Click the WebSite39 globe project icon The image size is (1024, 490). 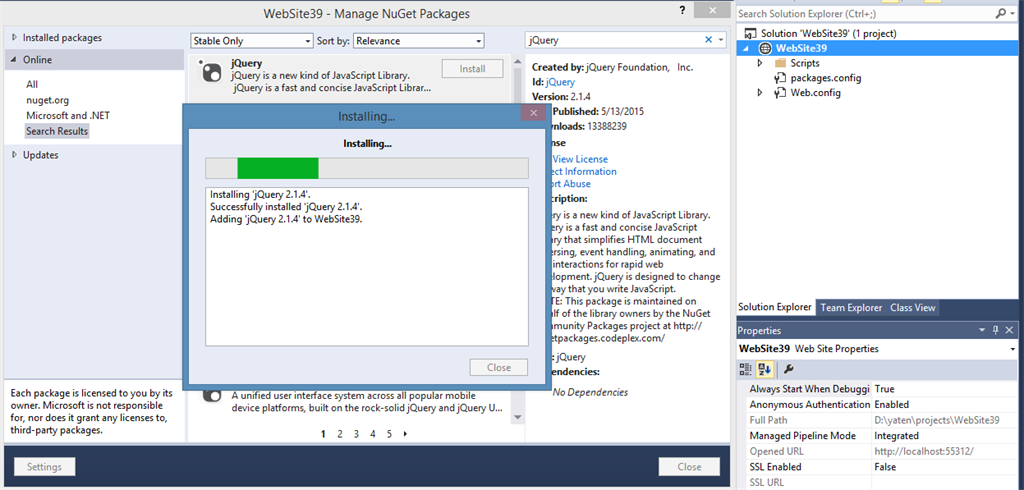coord(765,48)
